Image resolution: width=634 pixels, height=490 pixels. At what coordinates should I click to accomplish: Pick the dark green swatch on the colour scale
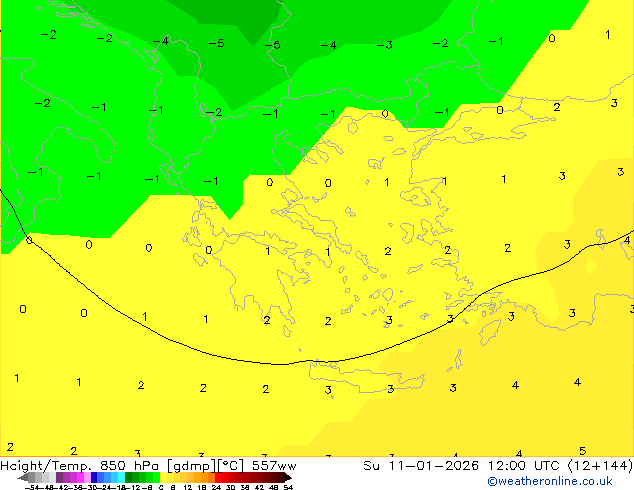point(129,477)
